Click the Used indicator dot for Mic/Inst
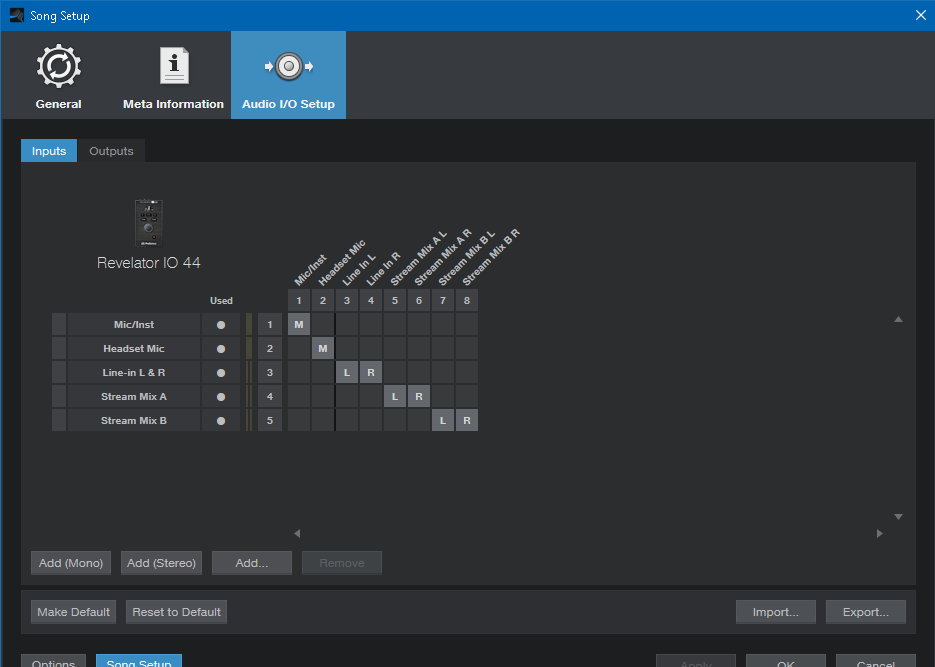The height and width of the screenshot is (667, 935). point(221,325)
